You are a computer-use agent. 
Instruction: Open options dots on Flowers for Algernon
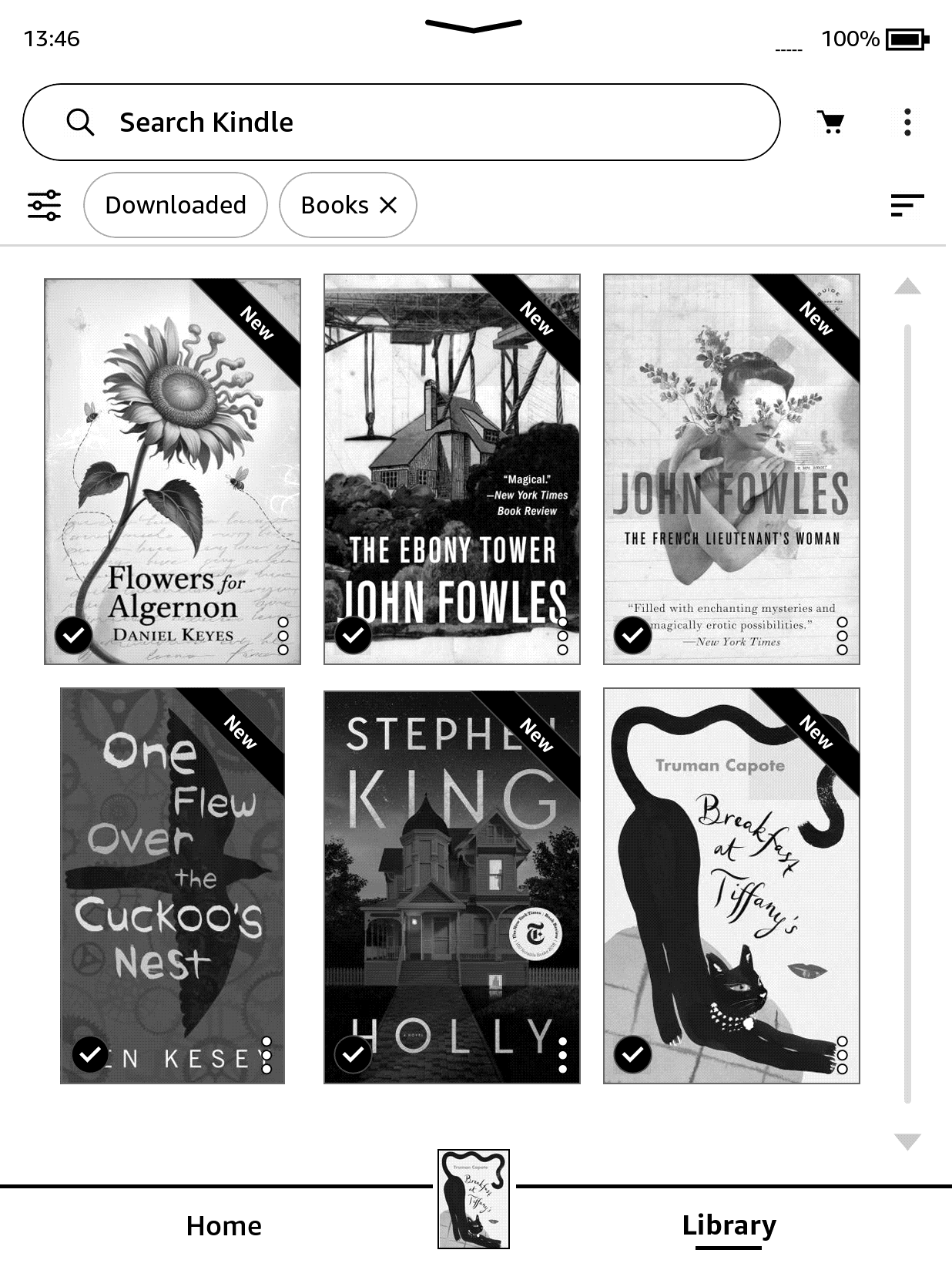283,636
